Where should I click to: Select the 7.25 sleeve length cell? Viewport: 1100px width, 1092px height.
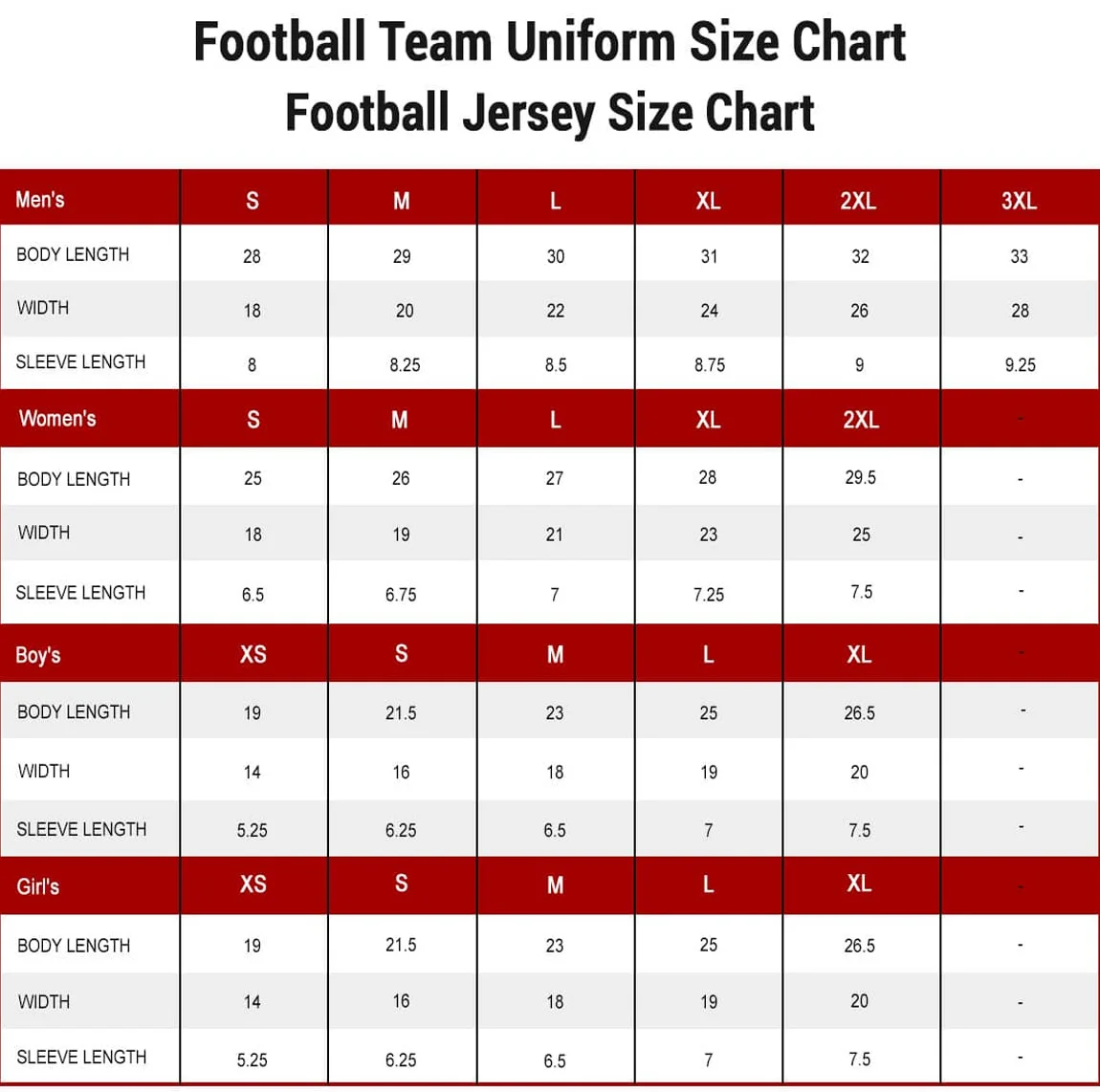(709, 595)
